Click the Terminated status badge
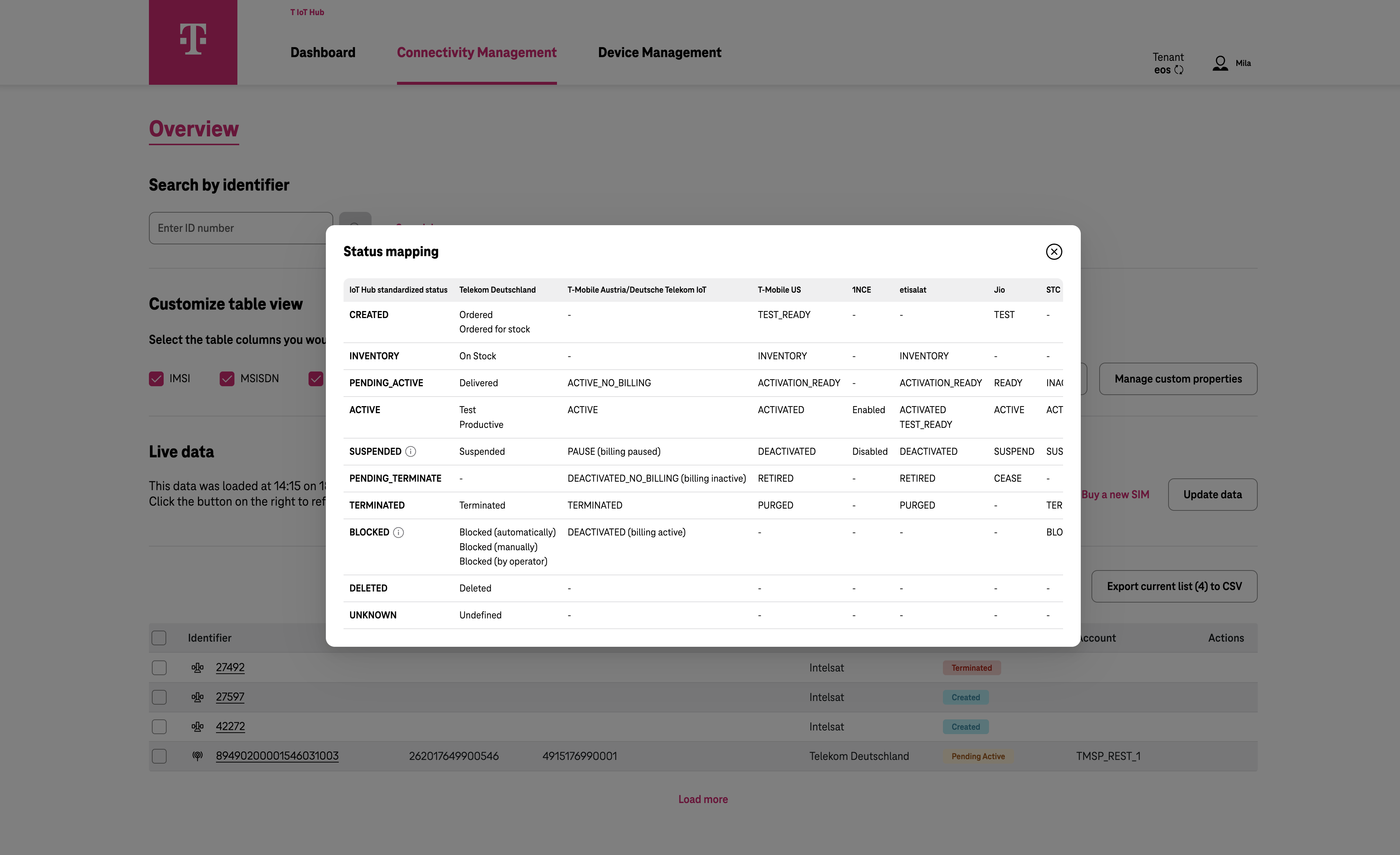 click(x=972, y=667)
